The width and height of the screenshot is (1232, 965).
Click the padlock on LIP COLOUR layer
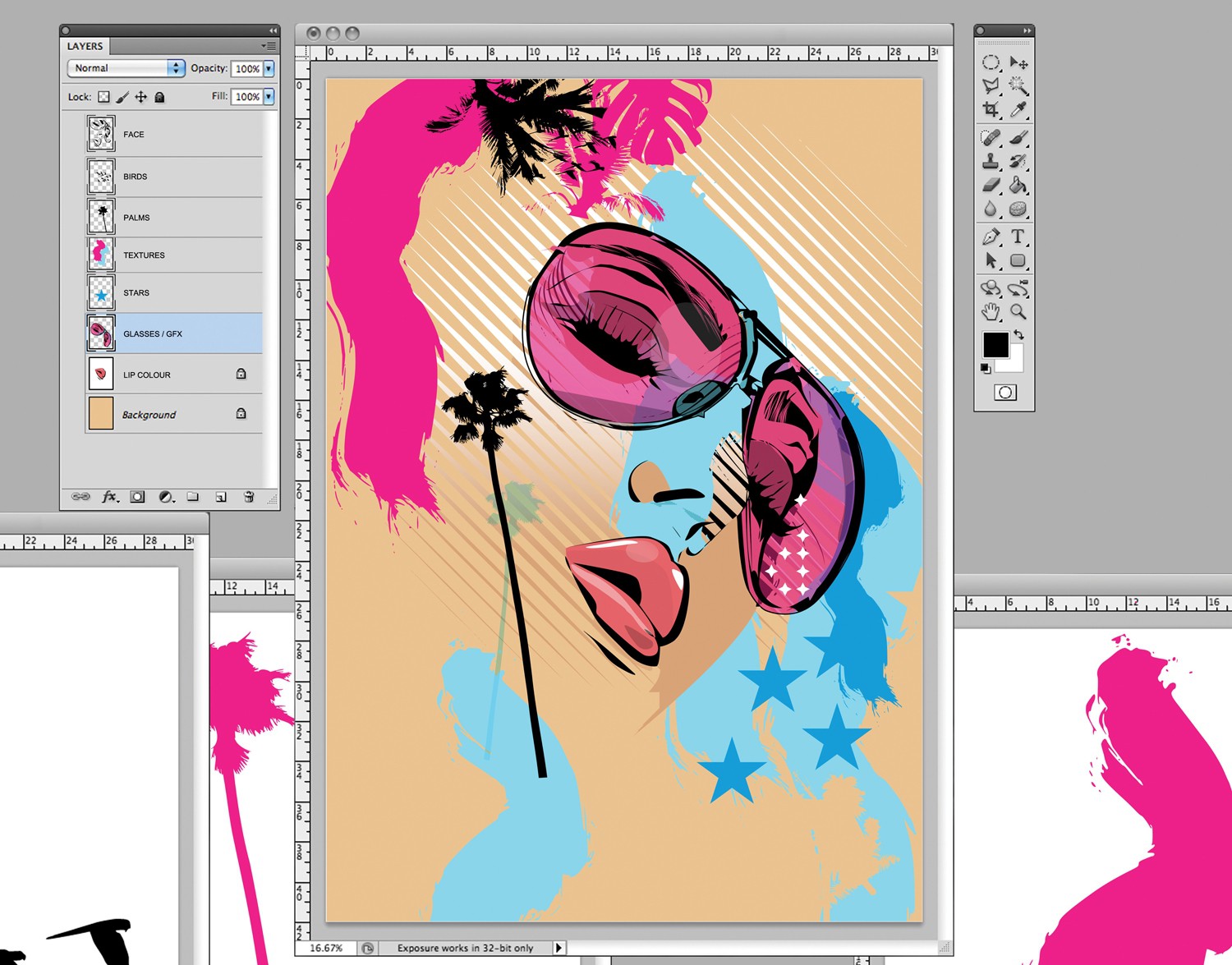(x=241, y=374)
